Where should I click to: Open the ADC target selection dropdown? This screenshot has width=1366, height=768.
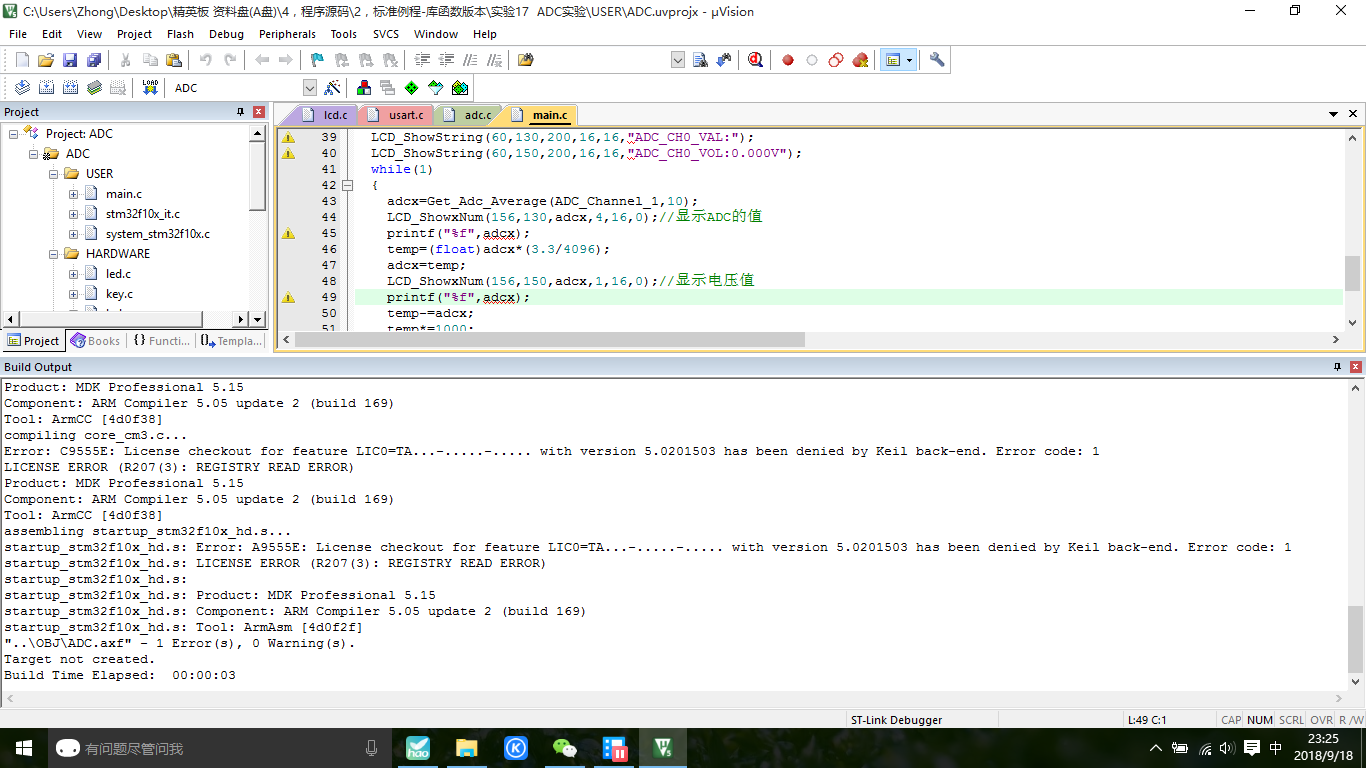point(310,88)
